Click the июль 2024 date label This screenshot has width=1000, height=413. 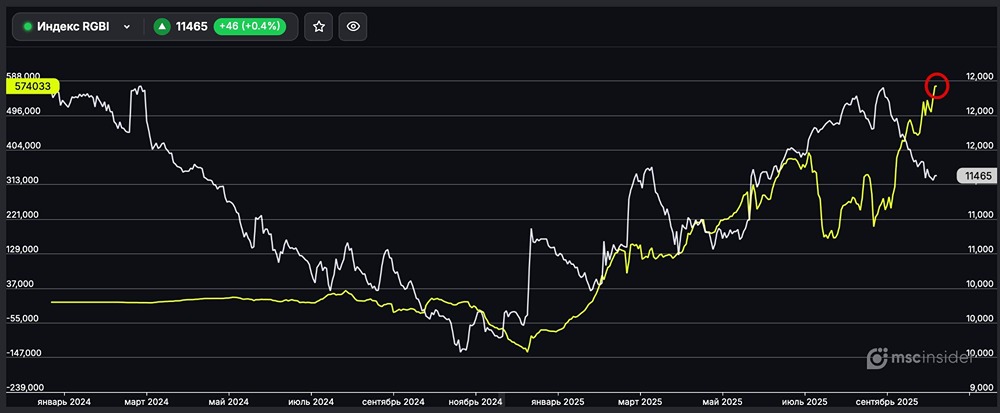(x=310, y=401)
